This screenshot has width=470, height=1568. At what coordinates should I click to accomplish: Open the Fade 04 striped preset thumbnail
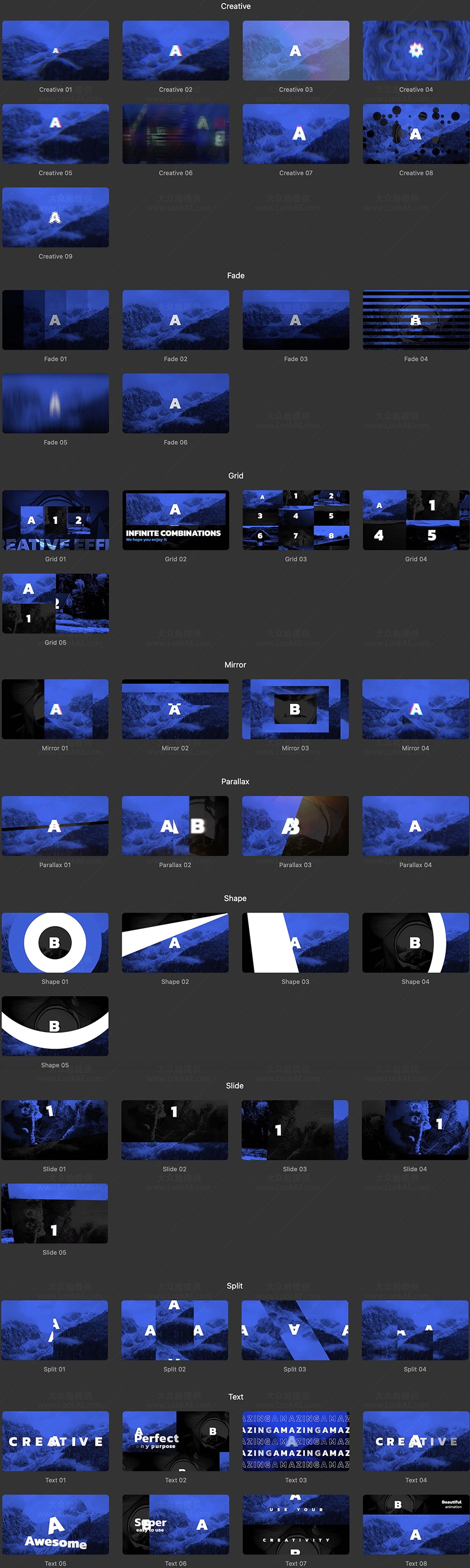pyautogui.click(x=416, y=319)
